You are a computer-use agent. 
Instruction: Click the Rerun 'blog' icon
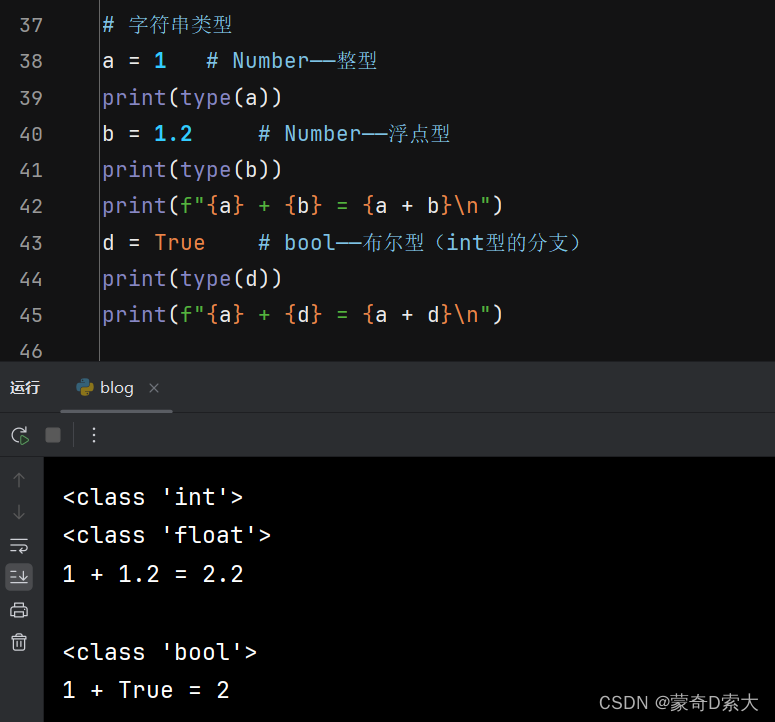[20, 435]
